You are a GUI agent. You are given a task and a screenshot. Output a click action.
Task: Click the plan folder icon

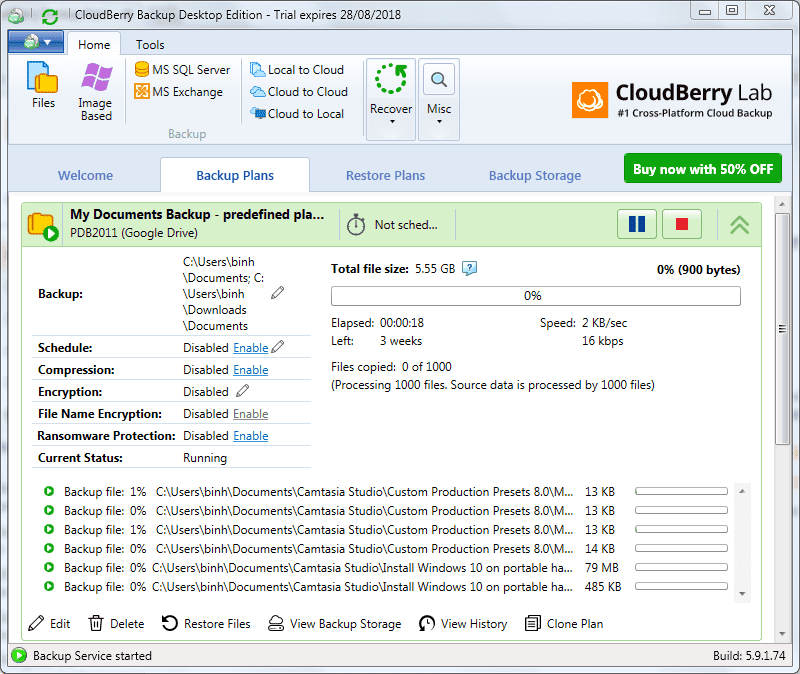[42, 226]
